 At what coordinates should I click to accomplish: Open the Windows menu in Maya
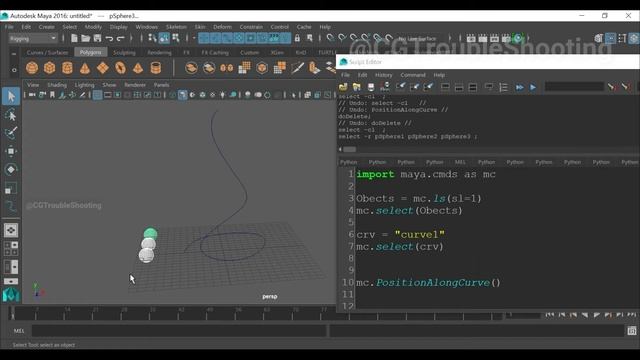(x=147, y=27)
